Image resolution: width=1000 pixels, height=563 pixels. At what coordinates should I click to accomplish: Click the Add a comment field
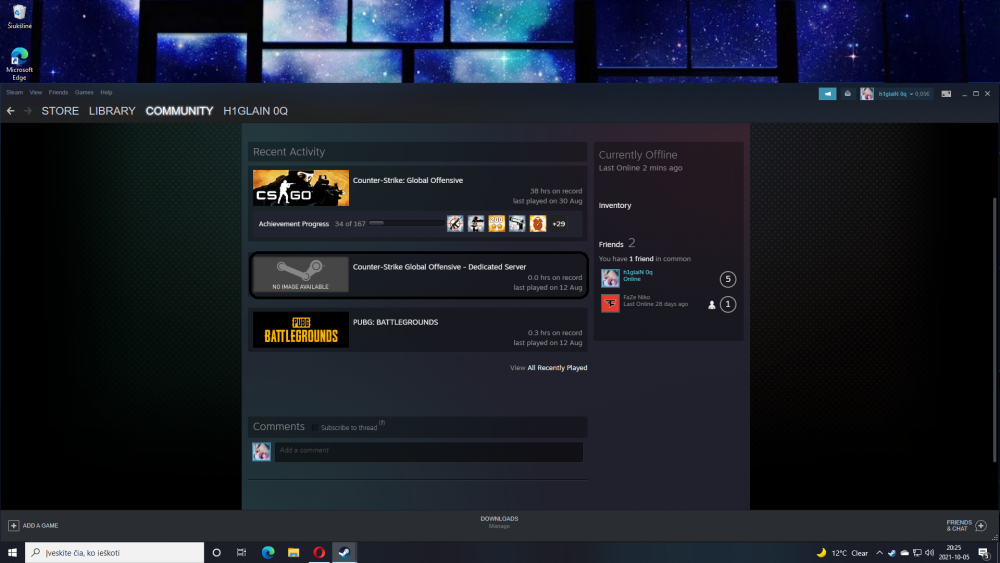[x=429, y=451]
